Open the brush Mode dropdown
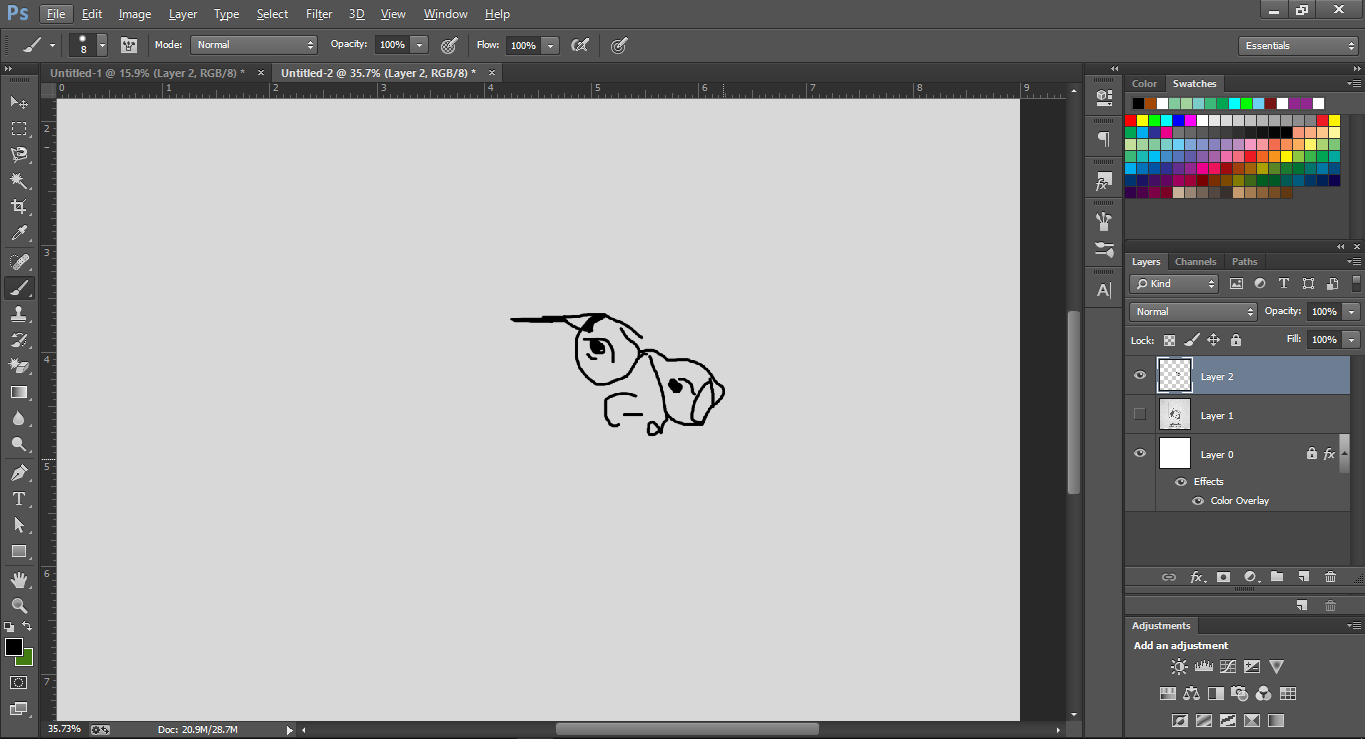 pyautogui.click(x=254, y=45)
